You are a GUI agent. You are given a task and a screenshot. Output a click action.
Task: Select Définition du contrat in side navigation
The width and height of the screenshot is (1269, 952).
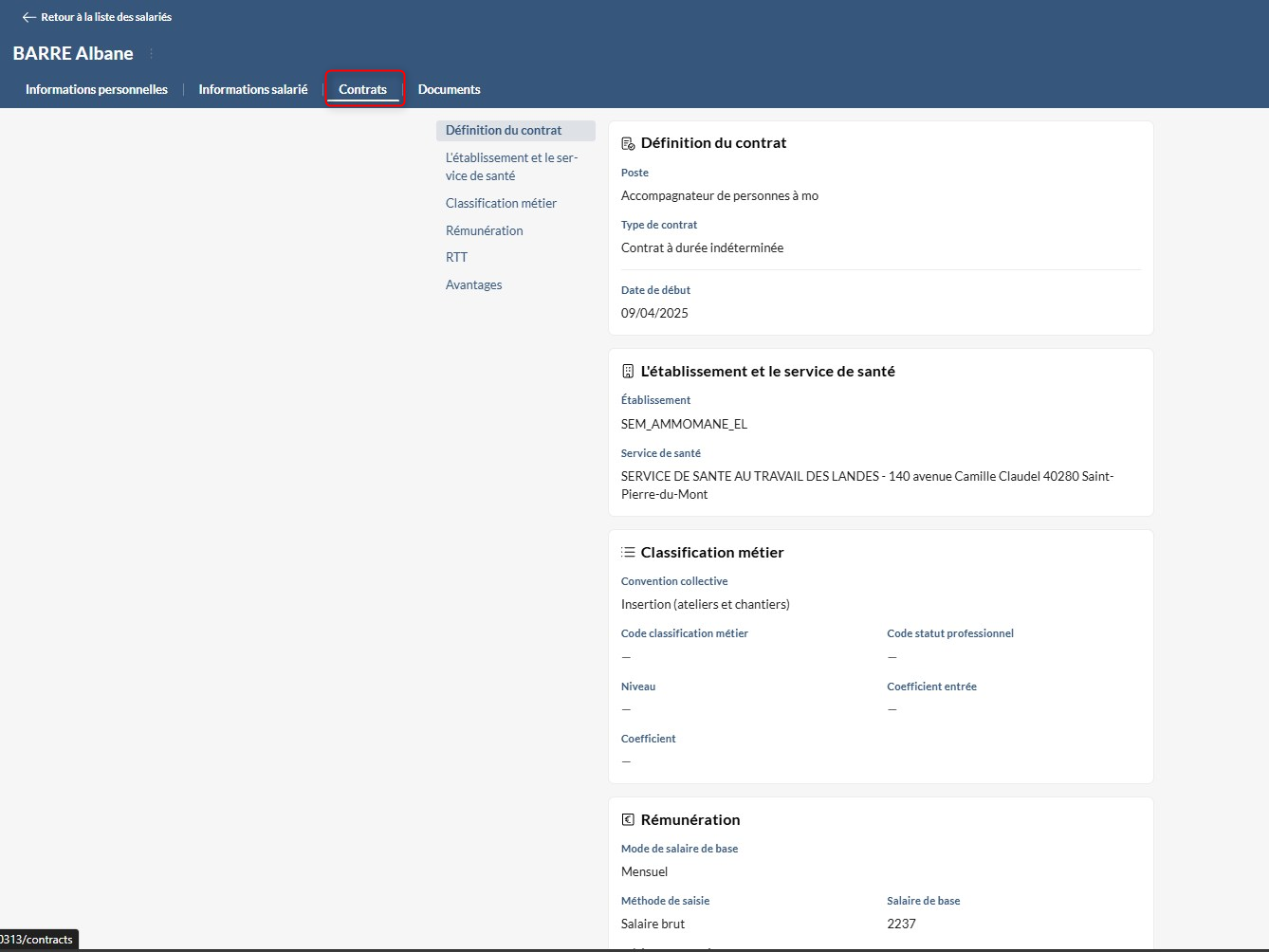click(504, 131)
